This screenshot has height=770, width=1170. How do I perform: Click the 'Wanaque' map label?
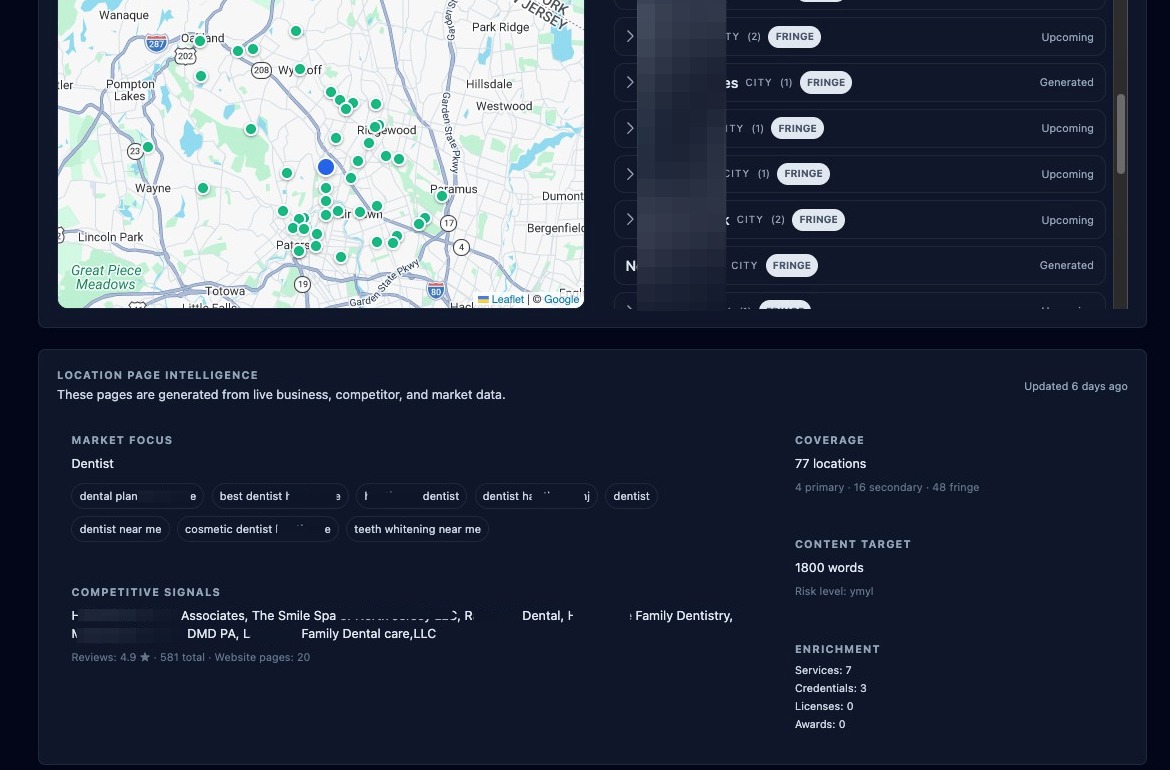tap(124, 15)
